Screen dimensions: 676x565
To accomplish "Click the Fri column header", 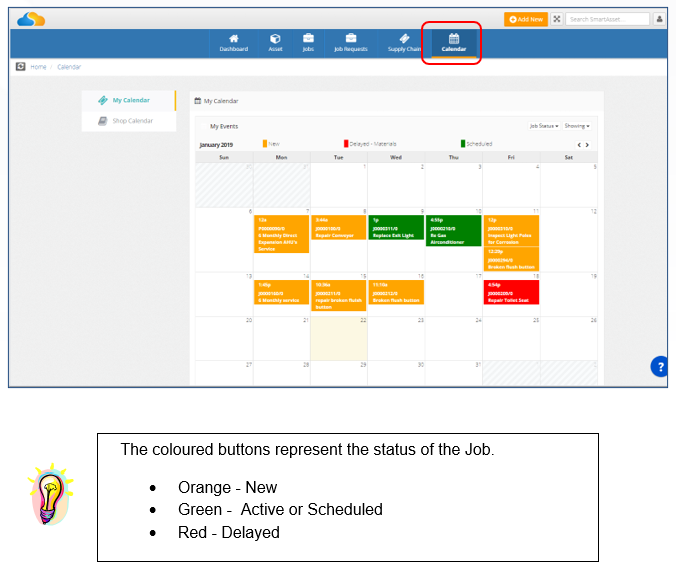I will pyautogui.click(x=511, y=157).
